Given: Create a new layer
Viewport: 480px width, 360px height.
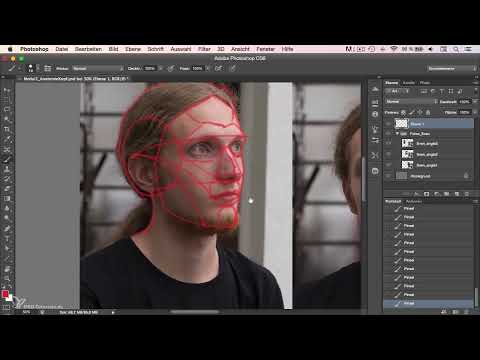Looking at the screenshot, I should [x=457, y=194].
